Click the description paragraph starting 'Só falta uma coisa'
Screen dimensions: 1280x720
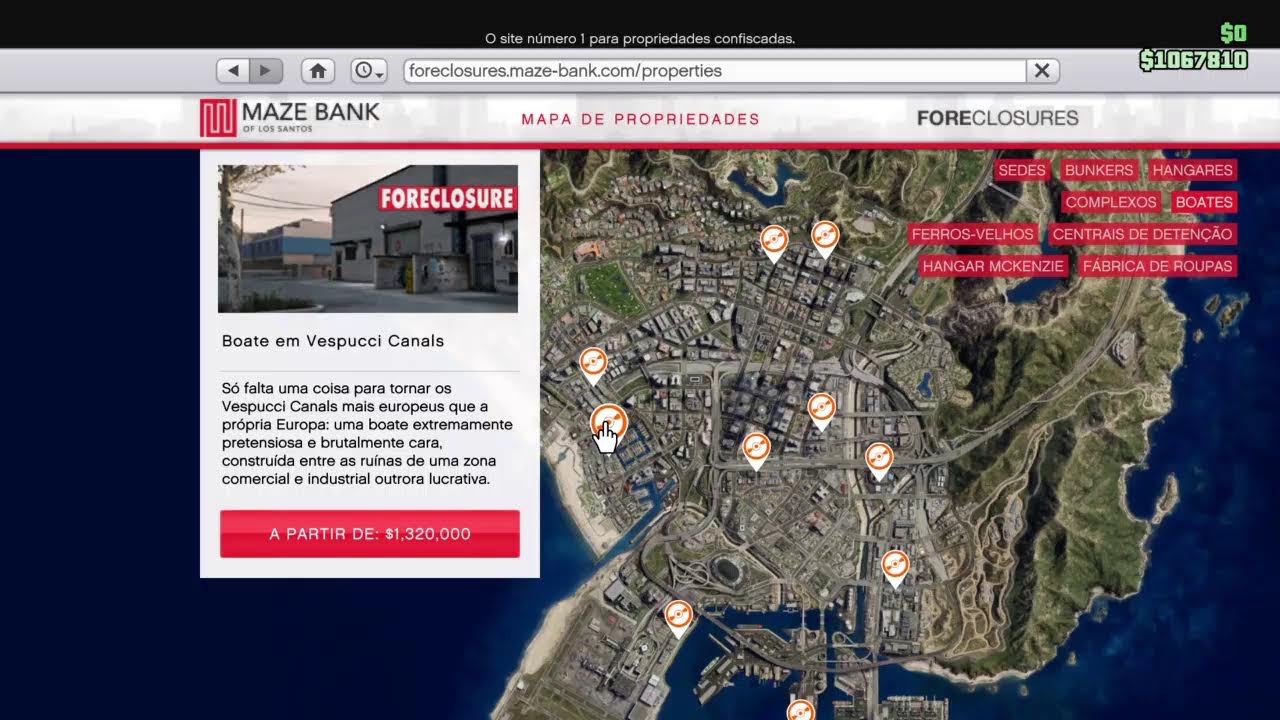[x=367, y=433]
